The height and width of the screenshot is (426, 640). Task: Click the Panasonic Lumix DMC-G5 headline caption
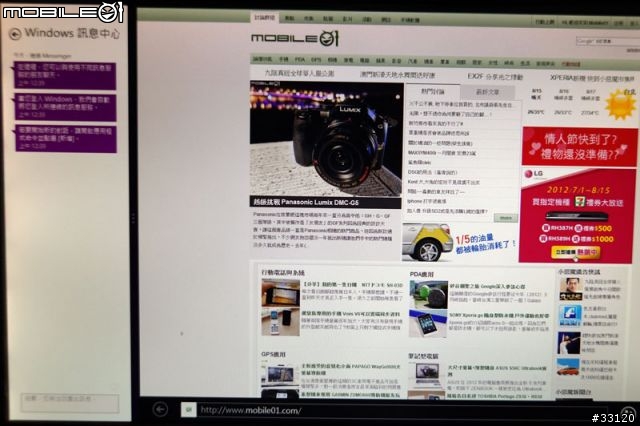point(306,202)
